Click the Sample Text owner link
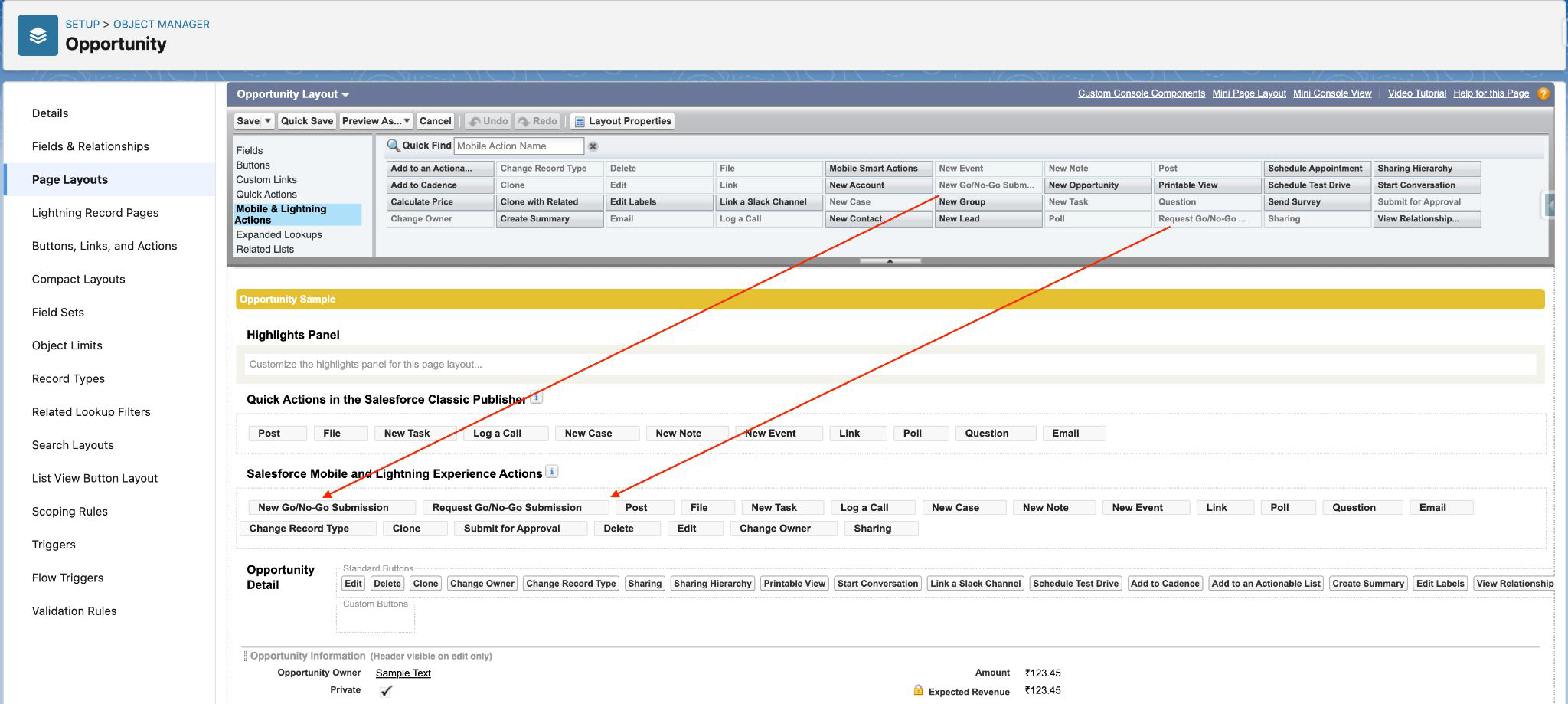 (403, 673)
